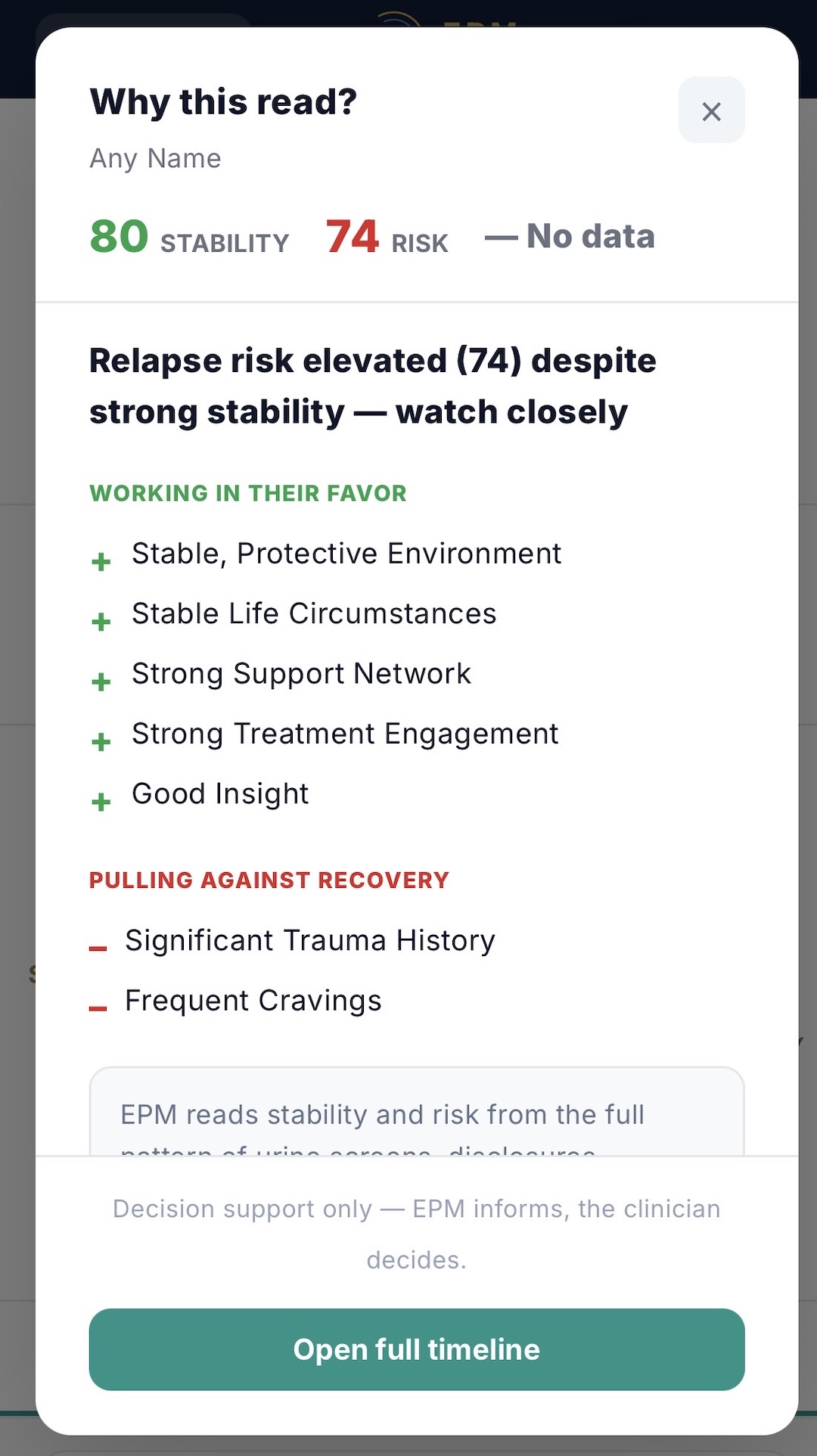The width and height of the screenshot is (817, 1456).
Task: Open full timeline
Action: 417,1349
